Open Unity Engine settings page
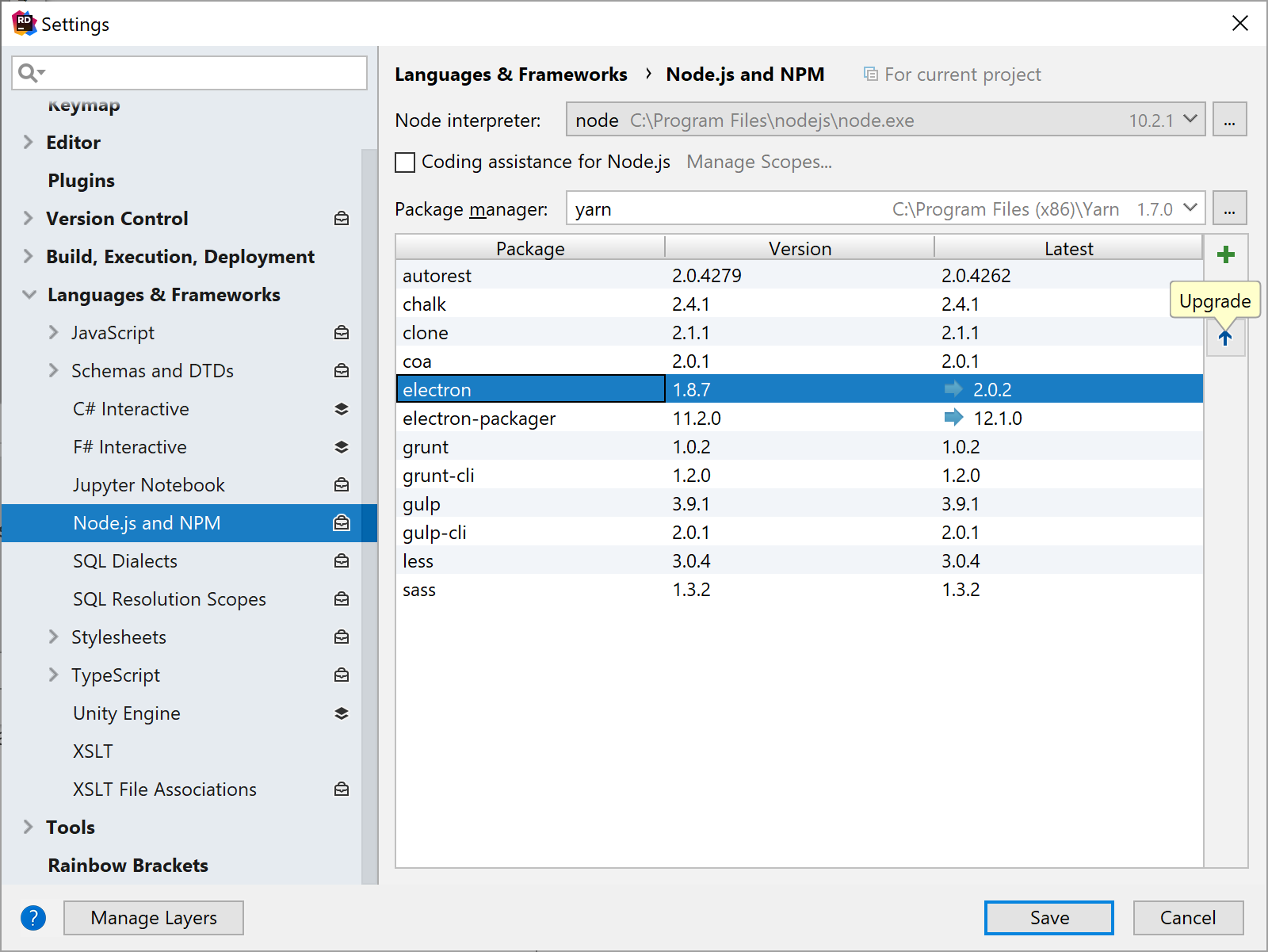1268x952 pixels. [x=127, y=713]
